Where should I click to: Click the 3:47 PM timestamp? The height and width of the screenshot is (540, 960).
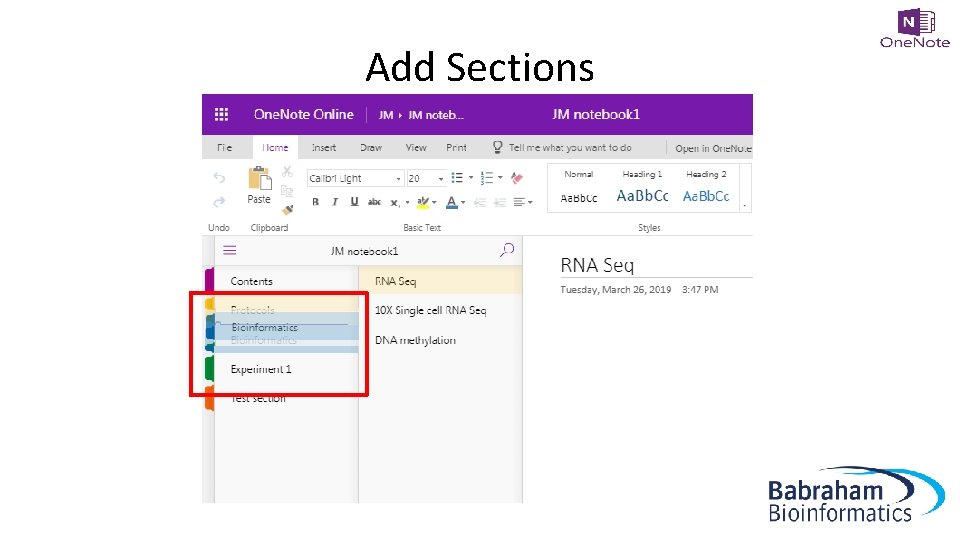[x=700, y=290]
